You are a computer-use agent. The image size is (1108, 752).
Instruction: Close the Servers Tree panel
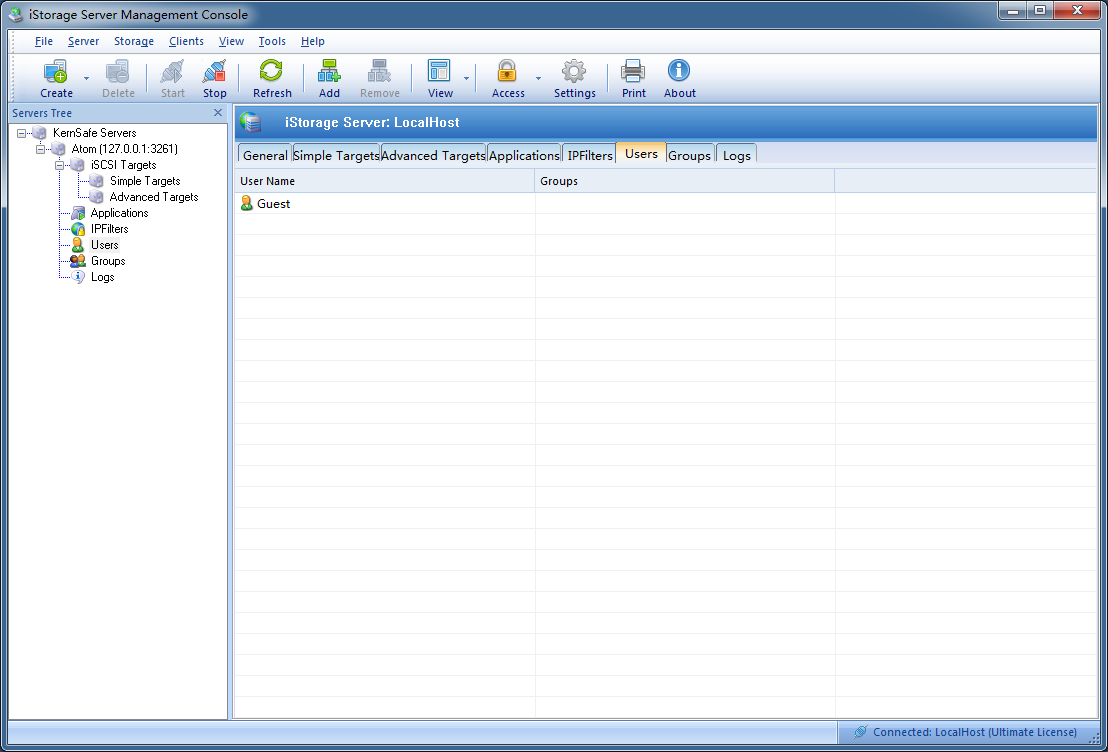(x=218, y=113)
